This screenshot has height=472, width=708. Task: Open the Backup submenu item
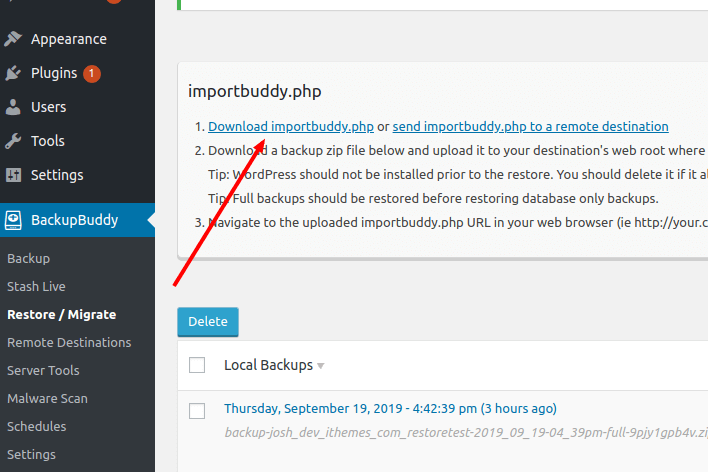tap(28, 258)
